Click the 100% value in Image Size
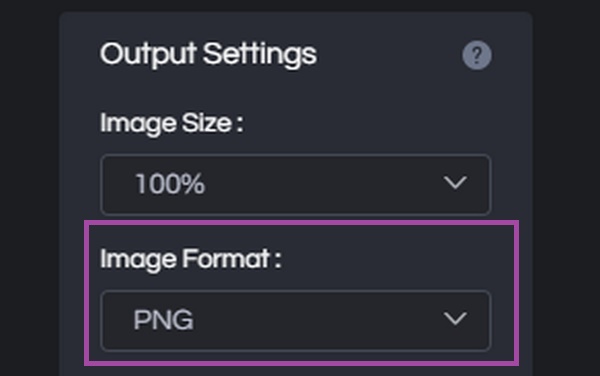 (x=170, y=184)
